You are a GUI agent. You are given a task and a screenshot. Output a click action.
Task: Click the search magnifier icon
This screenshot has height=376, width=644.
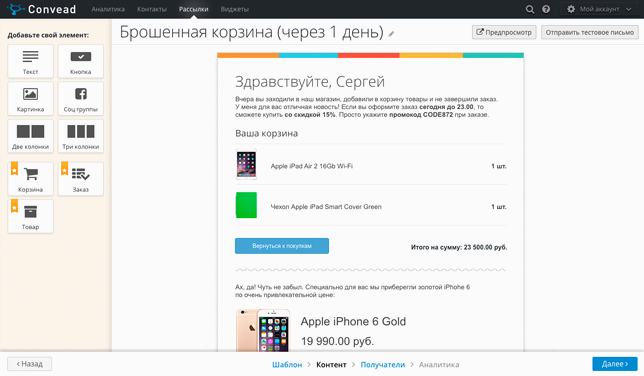(530, 9)
